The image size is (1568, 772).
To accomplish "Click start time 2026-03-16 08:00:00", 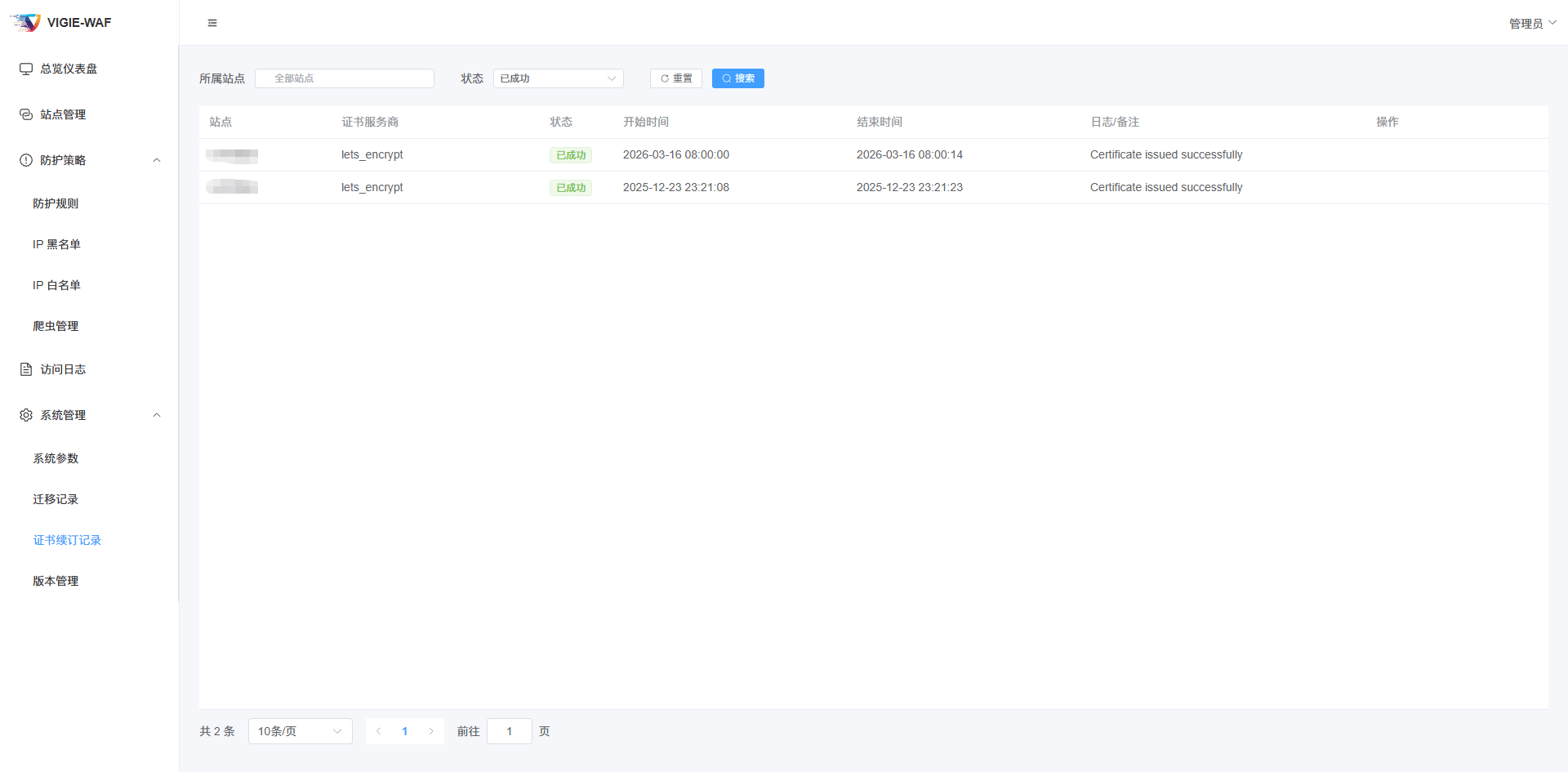I will tap(676, 154).
